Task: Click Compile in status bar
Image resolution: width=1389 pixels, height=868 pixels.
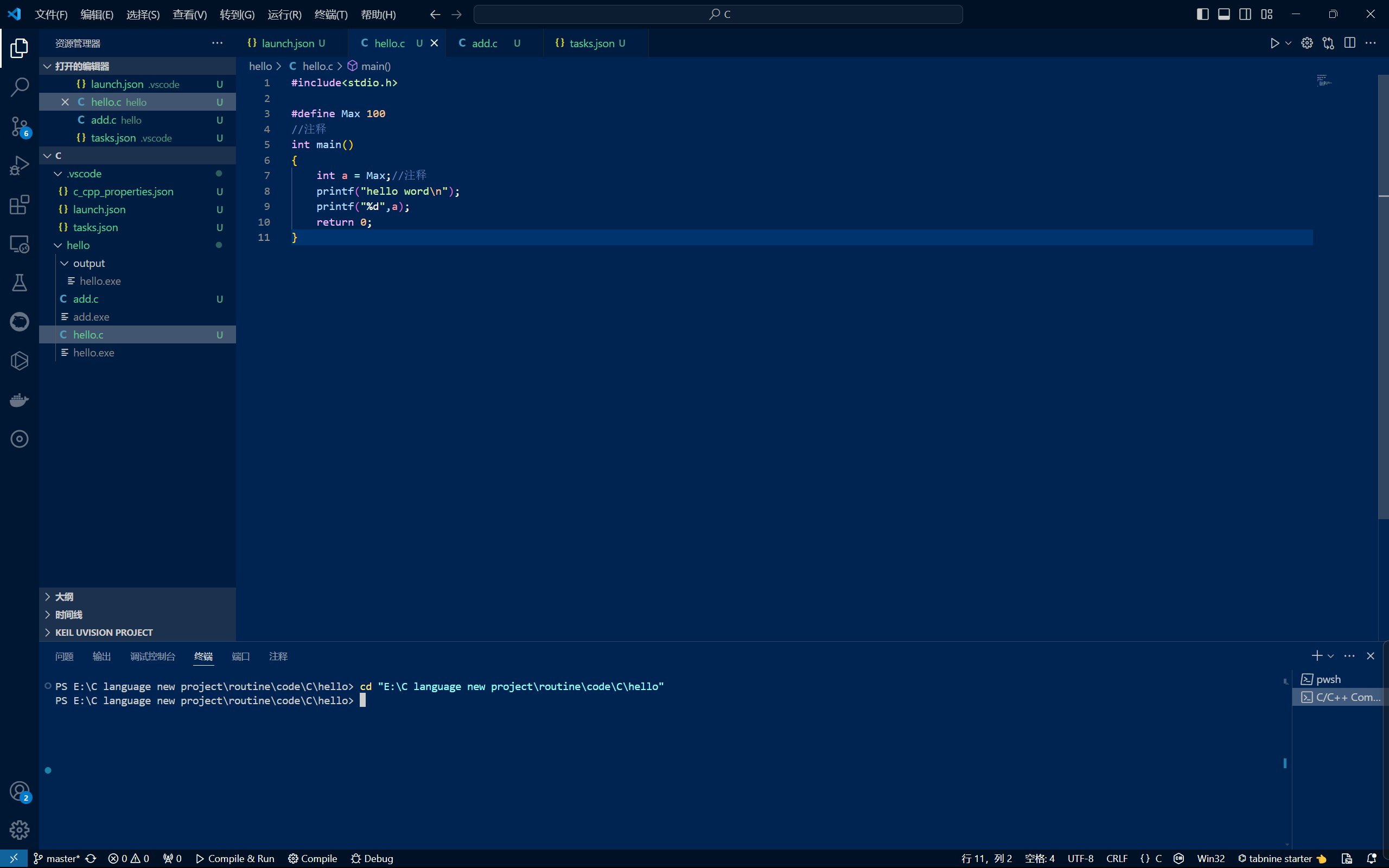Action: coord(312,858)
